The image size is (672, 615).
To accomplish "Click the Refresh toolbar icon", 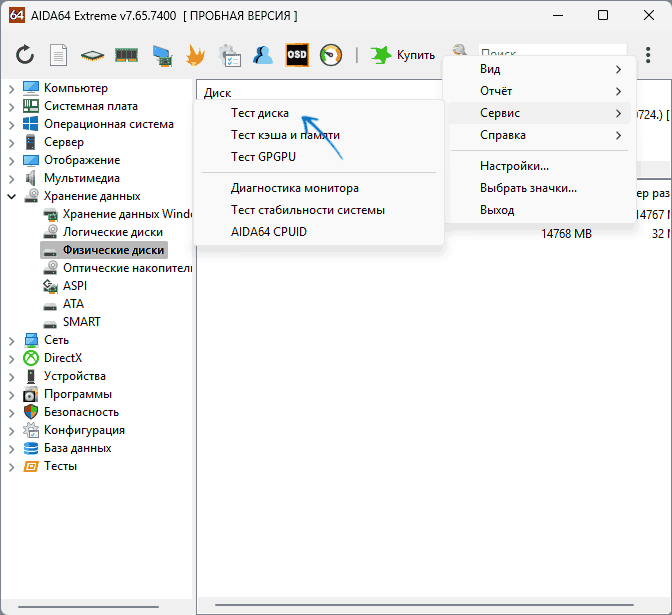I will tap(25, 55).
